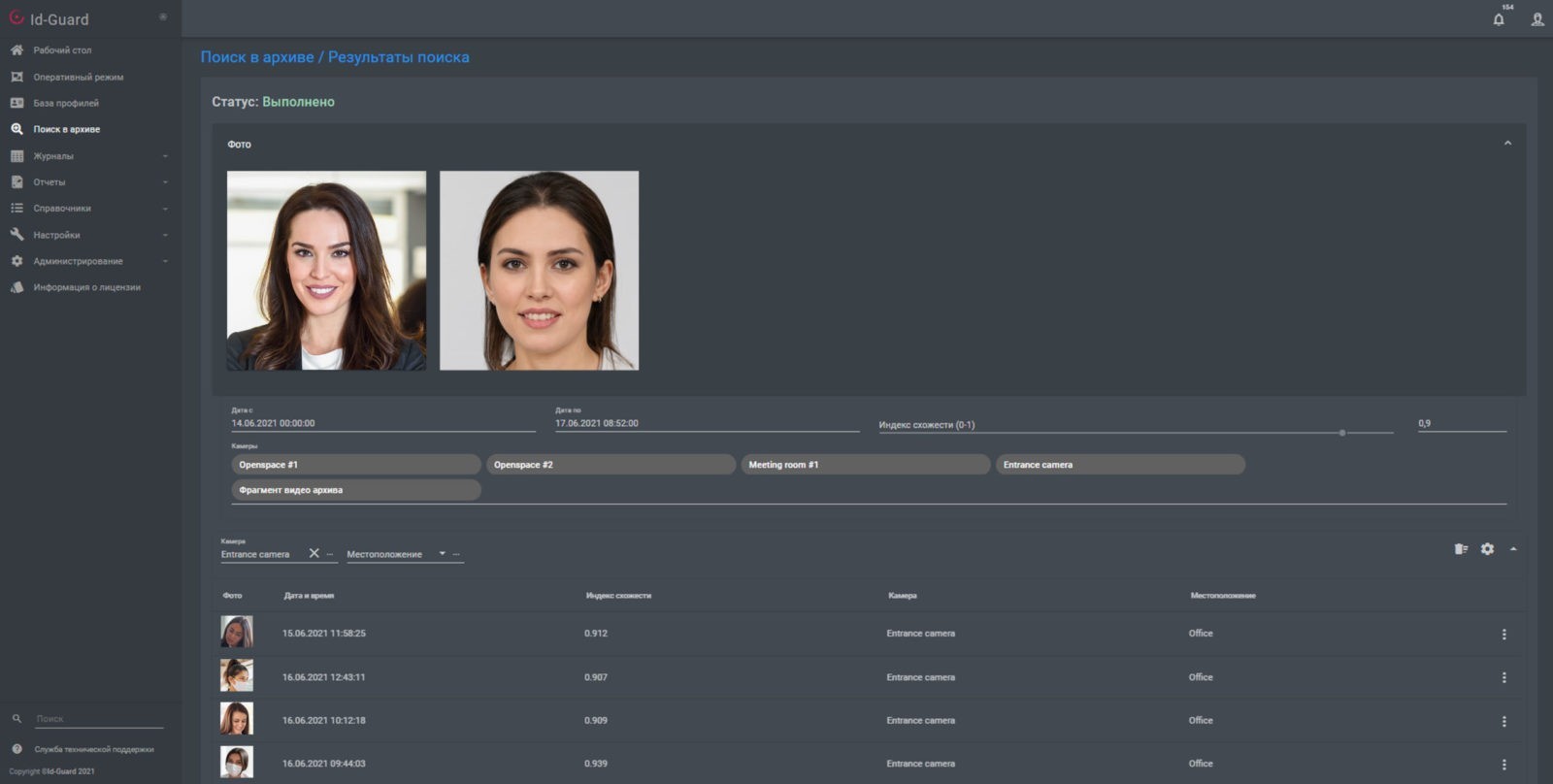The width and height of the screenshot is (1553, 784).
Task: Click the table settings gear icon
Action: (x=1487, y=549)
